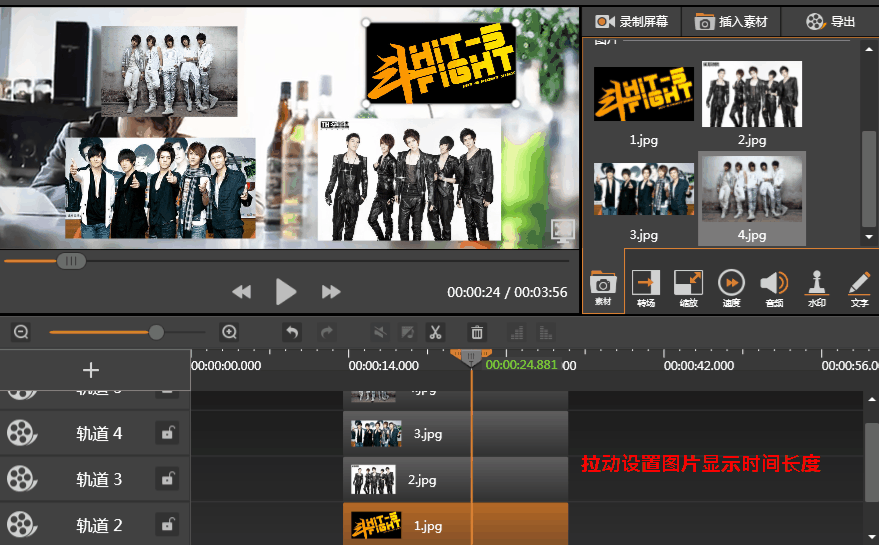879x545 pixels.
Task: Click the 00:00:42.000 ruler mark
Action: [x=698, y=366]
